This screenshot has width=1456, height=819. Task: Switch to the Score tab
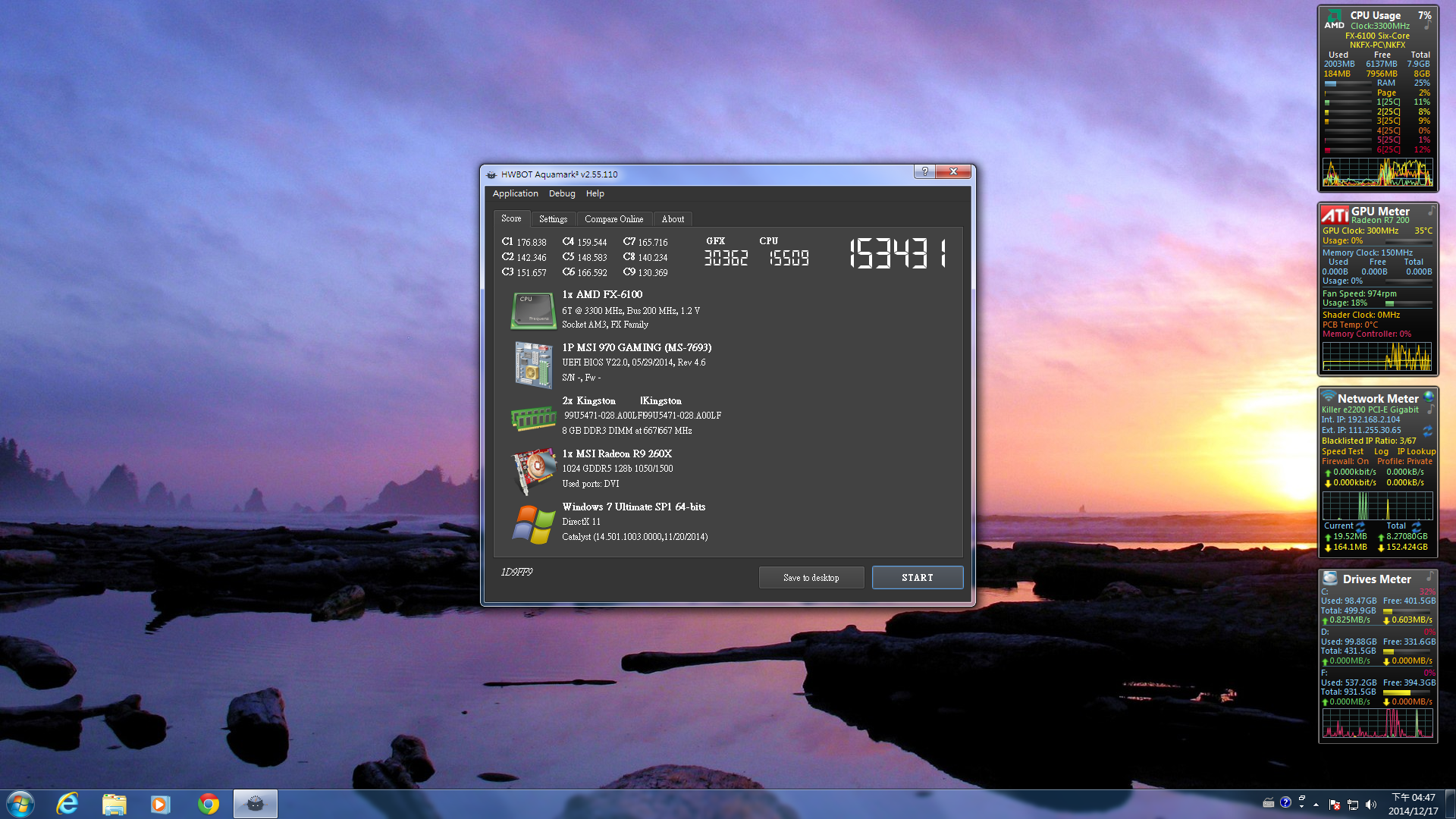point(511,218)
